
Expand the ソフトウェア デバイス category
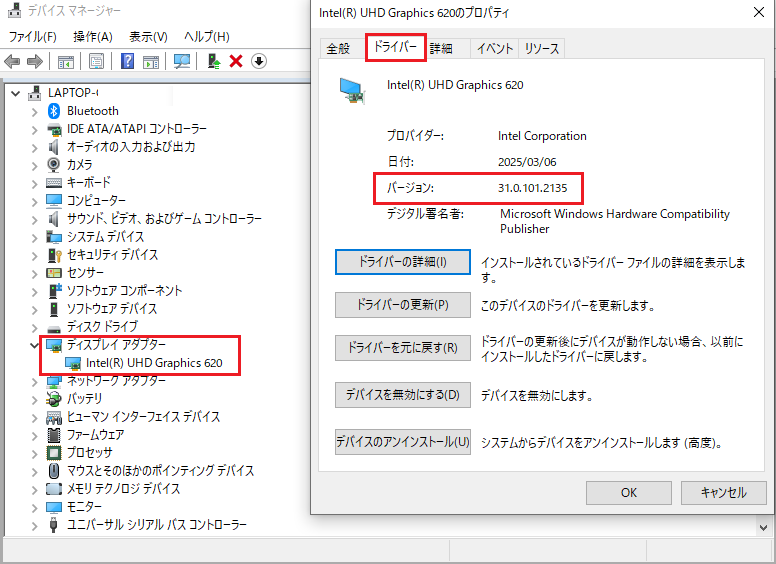point(34,310)
